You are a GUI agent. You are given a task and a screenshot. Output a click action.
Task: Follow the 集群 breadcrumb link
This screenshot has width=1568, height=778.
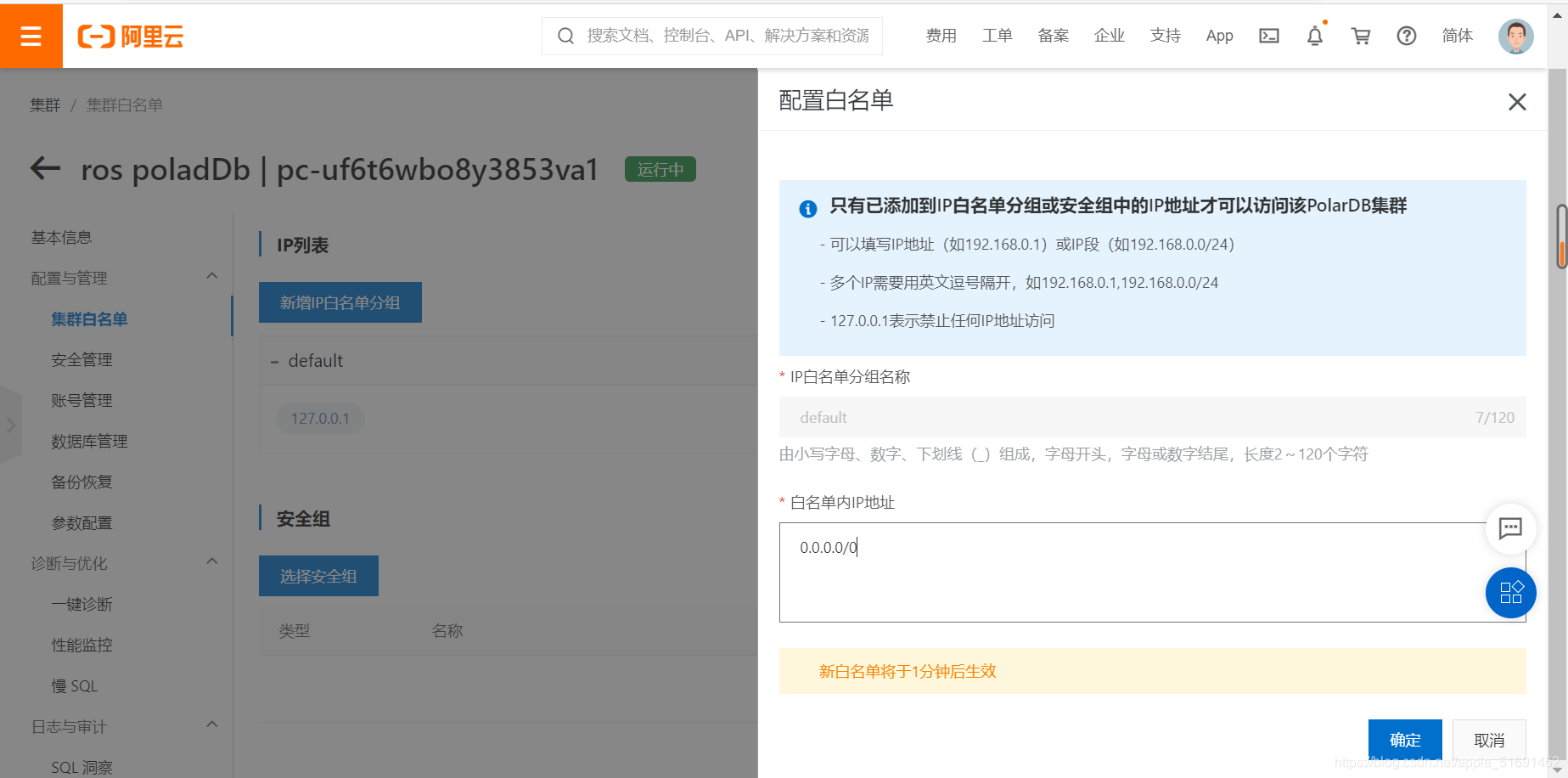pyautogui.click(x=45, y=105)
